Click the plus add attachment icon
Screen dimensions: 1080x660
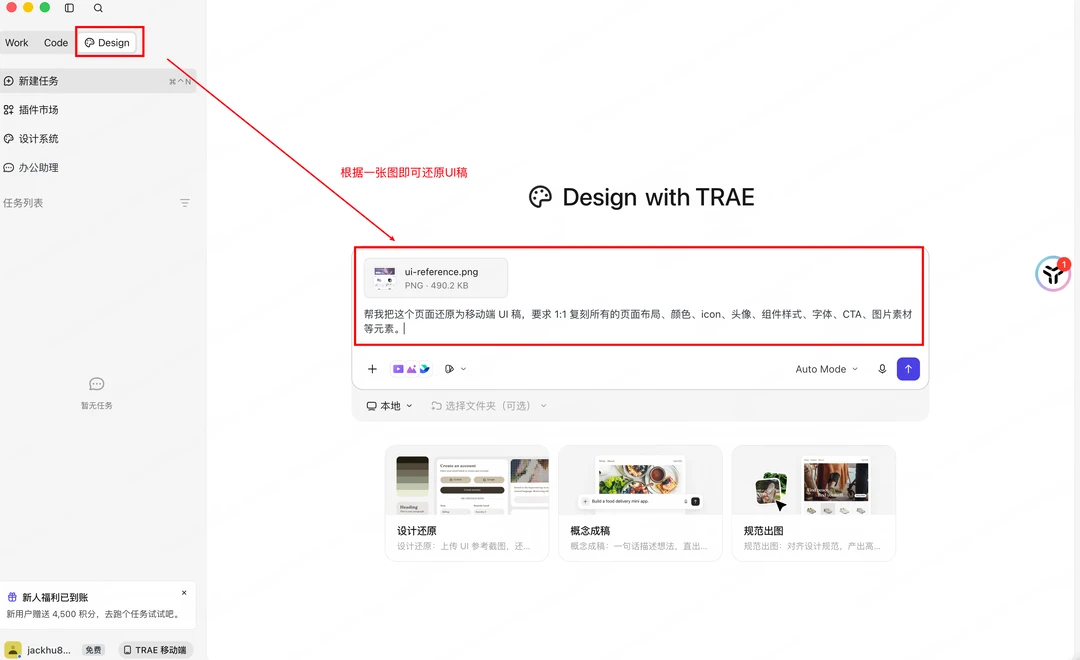point(372,369)
